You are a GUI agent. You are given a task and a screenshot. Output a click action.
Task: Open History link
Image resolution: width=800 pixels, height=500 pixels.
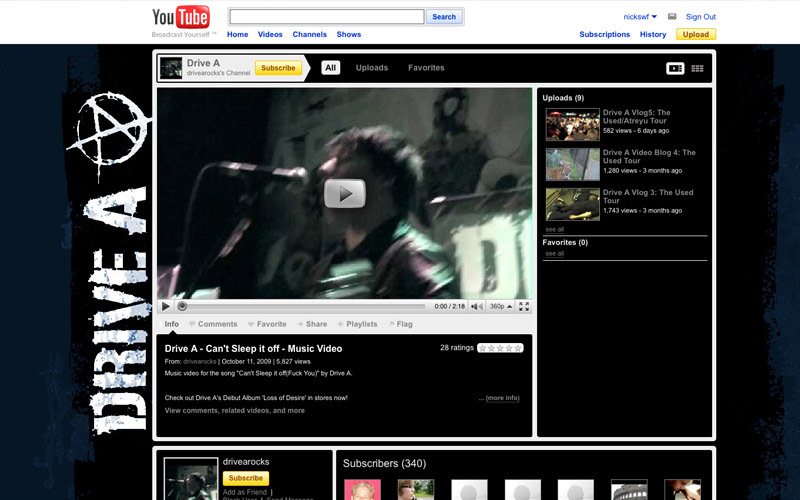pyautogui.click(x=653, y=34)
